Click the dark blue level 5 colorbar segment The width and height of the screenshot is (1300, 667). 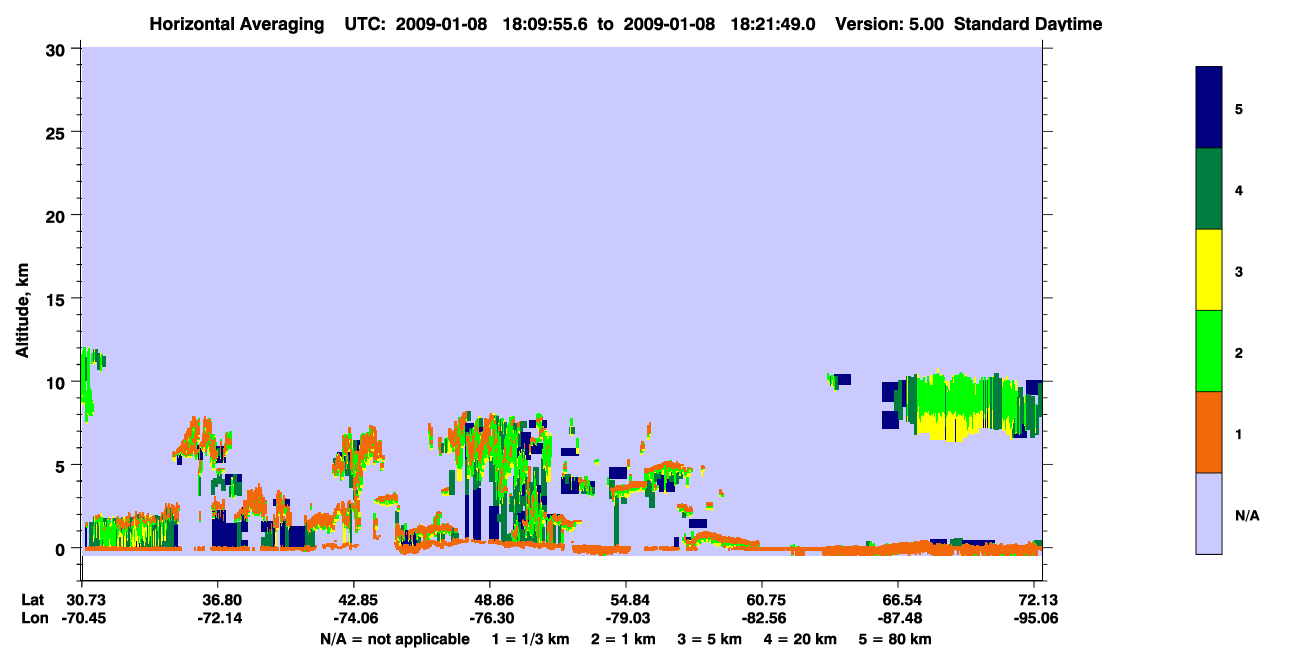1209,108
